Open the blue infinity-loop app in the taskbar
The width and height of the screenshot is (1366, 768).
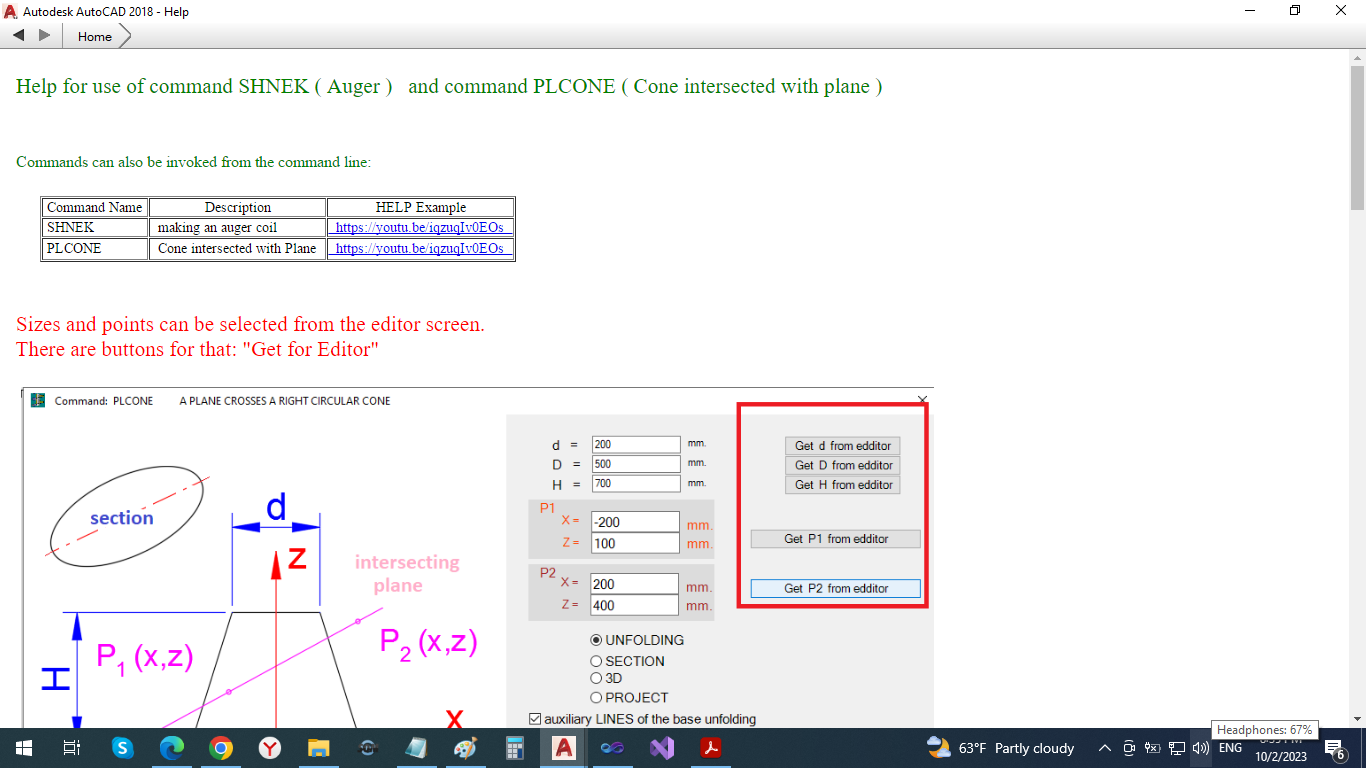click(613, 748)
